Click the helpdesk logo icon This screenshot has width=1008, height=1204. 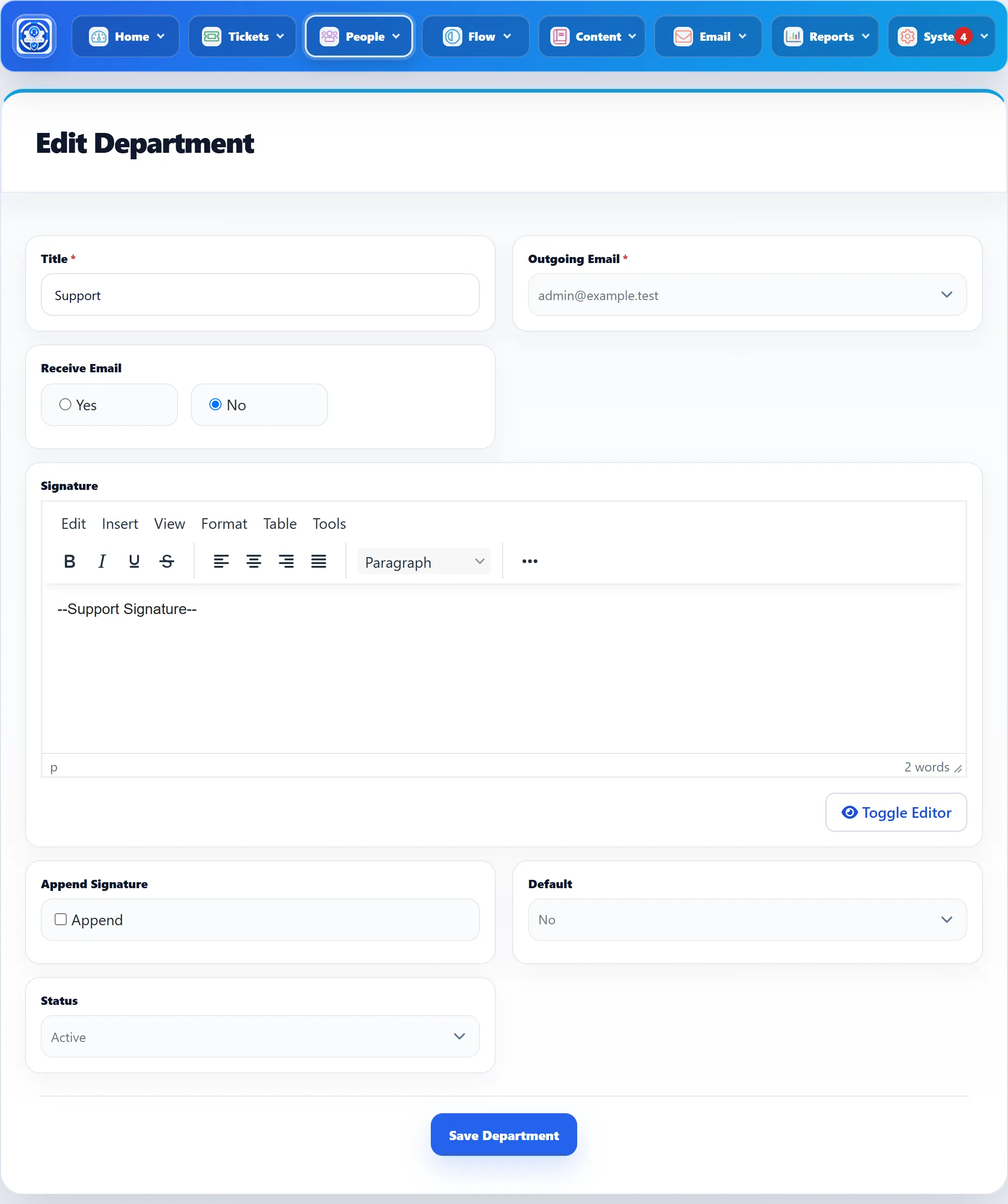[x=34, y=36]
